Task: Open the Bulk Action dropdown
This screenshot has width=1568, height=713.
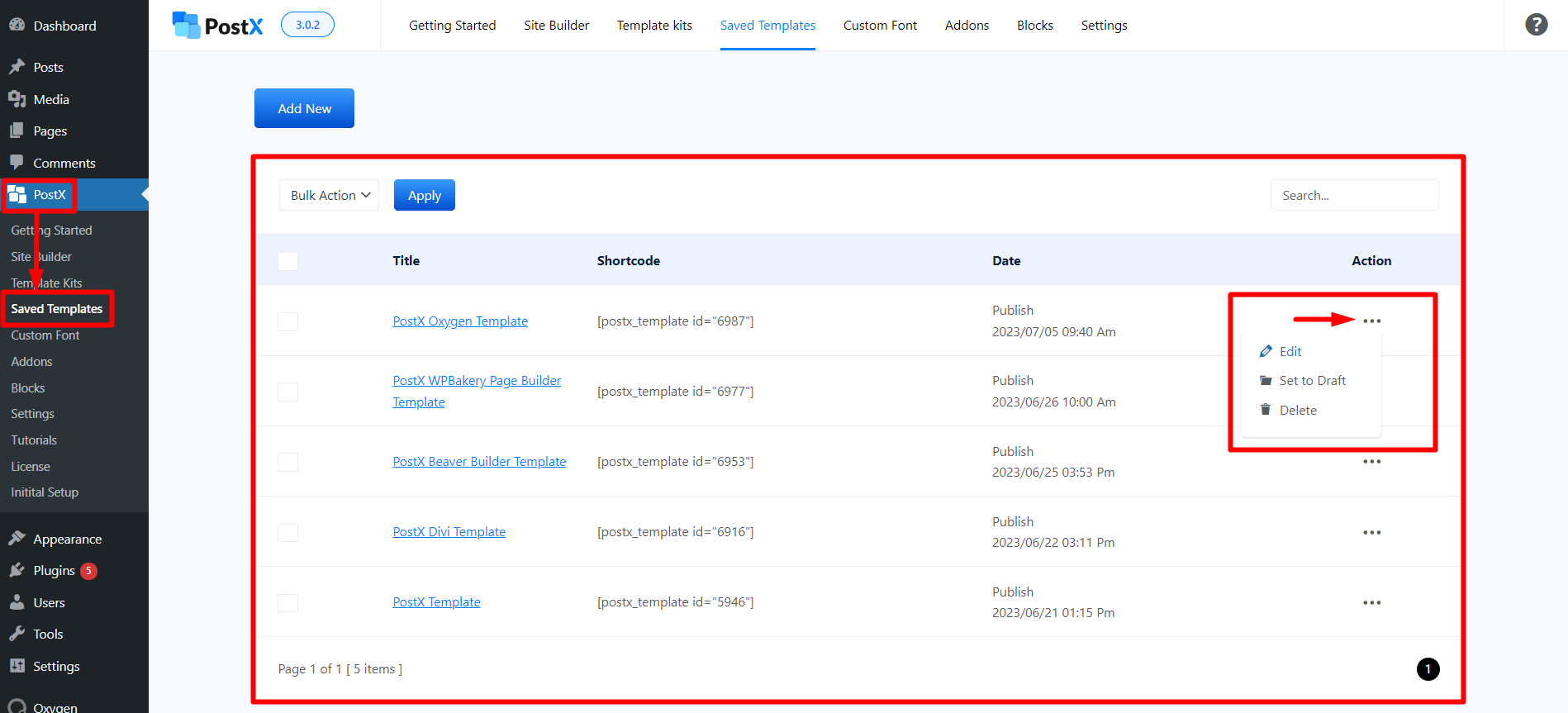Action: click(x=329, y=195)
